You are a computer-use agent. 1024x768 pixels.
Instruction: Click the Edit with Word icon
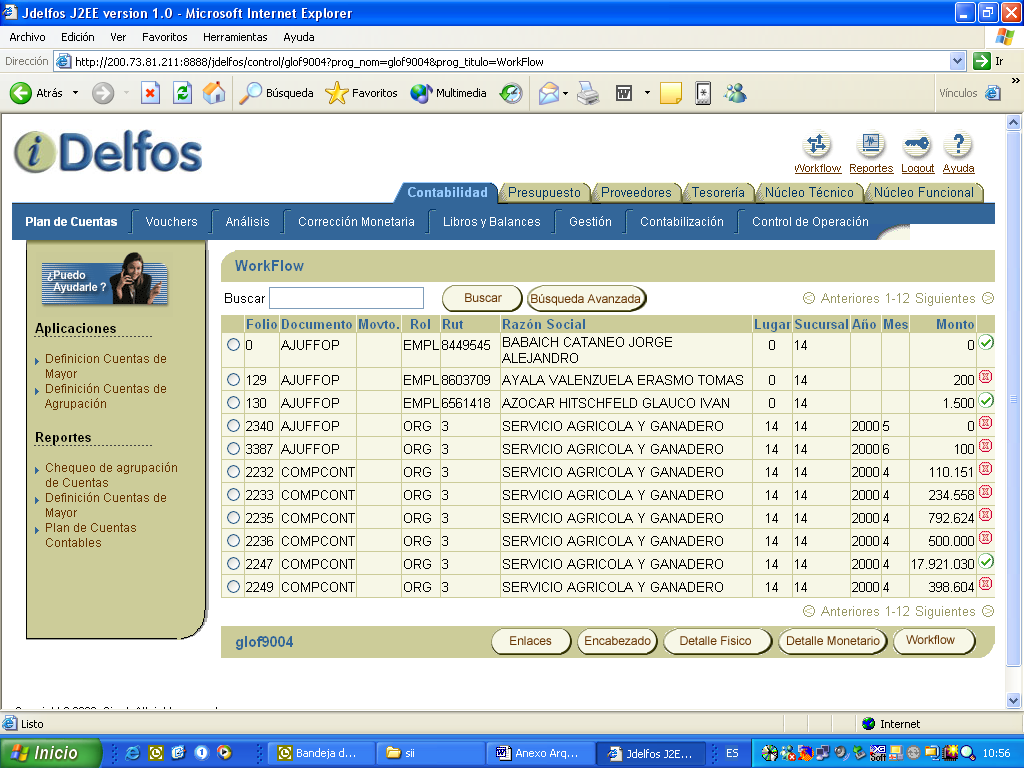[624, 93]
